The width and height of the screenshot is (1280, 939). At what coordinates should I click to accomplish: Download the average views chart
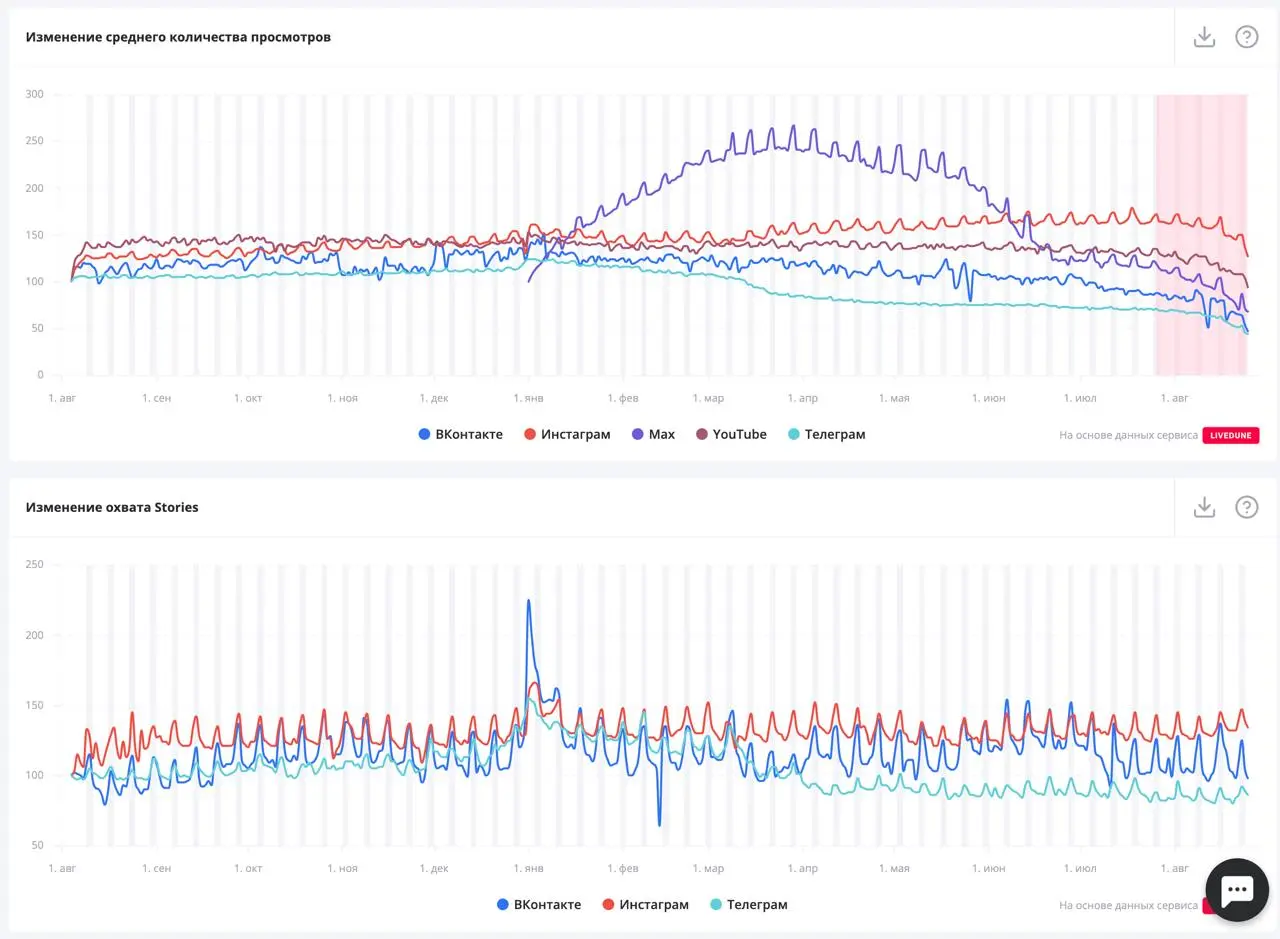1204,37
